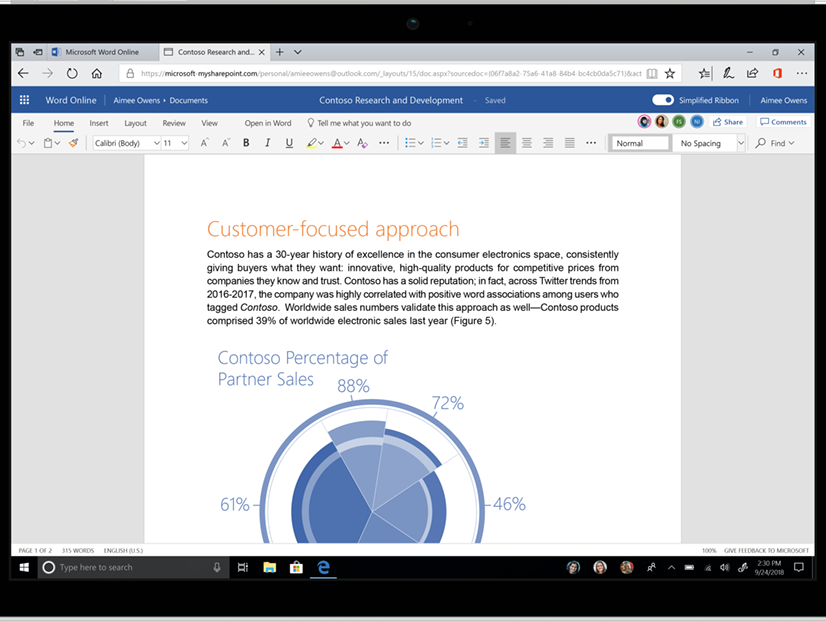826x621 pixels.
Task: Switch to the Home ribbon tab
Action: tap(64, 123)
